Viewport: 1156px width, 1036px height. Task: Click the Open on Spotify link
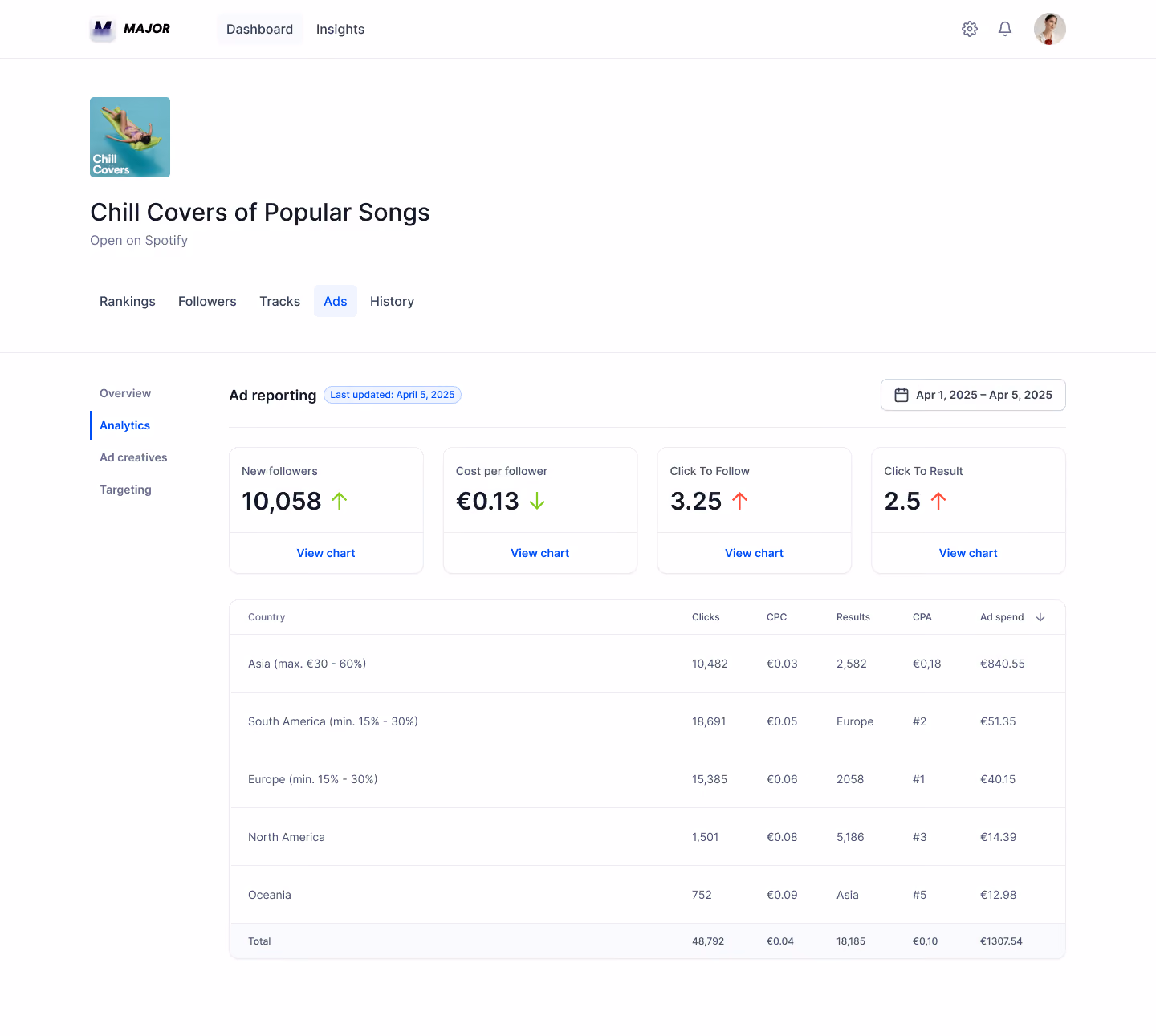click(139, 240)
